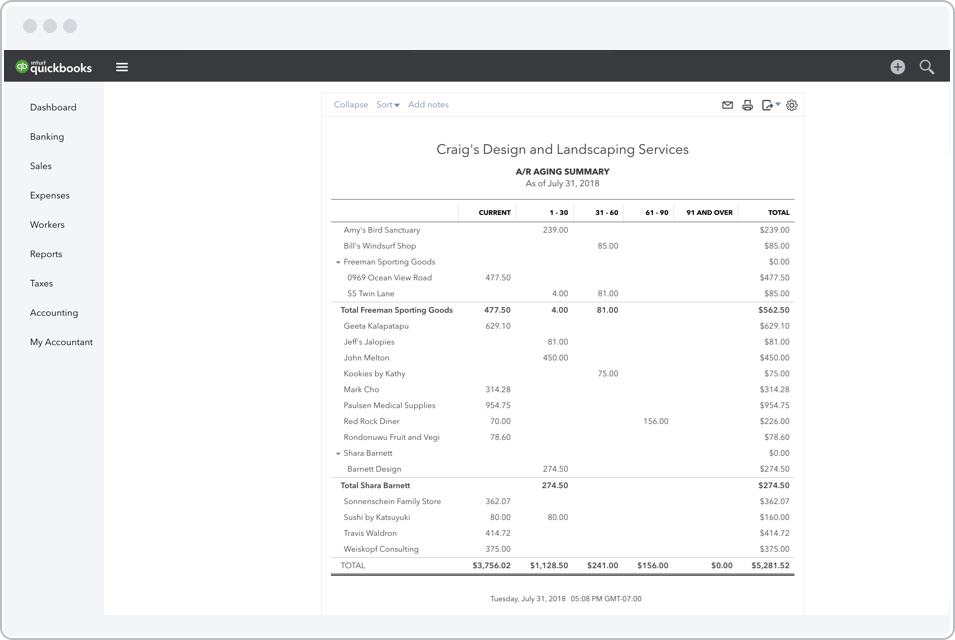Email the report via envelope icon
Image resolution: width=955 pixels, height=640 pixels.
pos(727,105)
